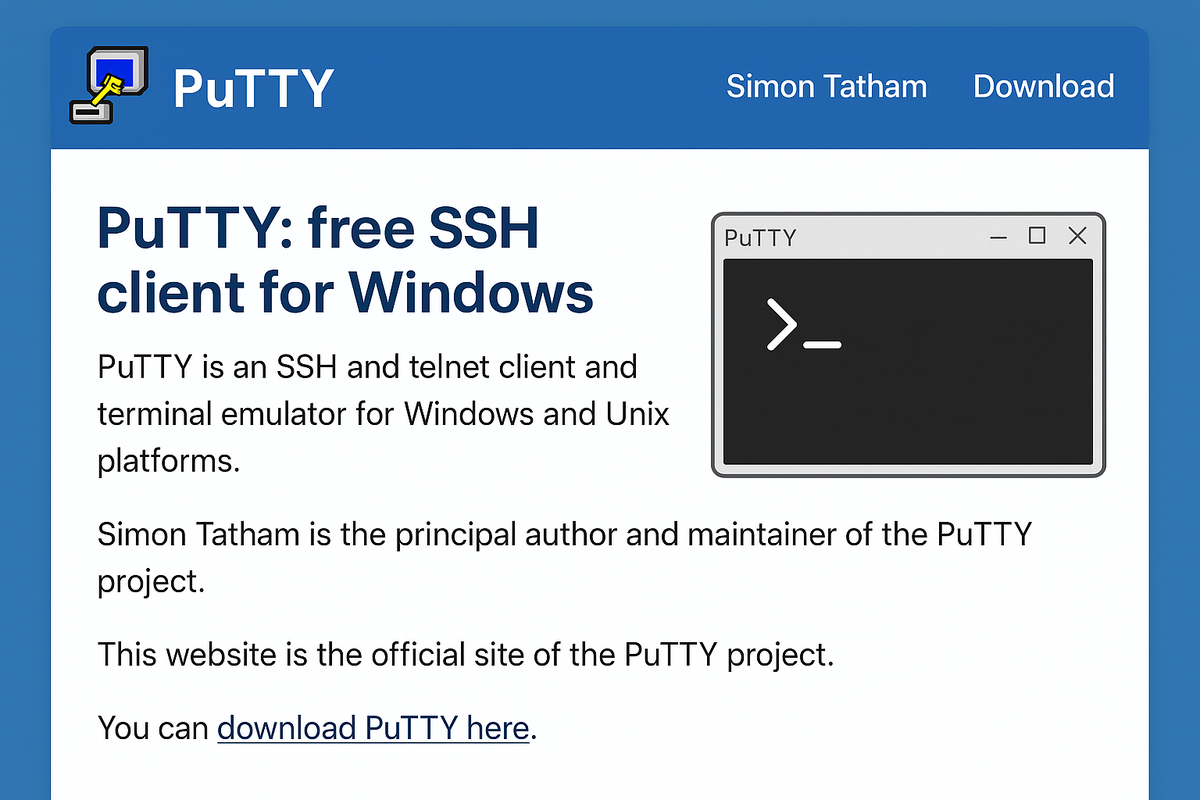The height and width of the screenshot is (800, 1200).
Task: Open the Download page from the navigation bar
Action: tap(1043, 87)
